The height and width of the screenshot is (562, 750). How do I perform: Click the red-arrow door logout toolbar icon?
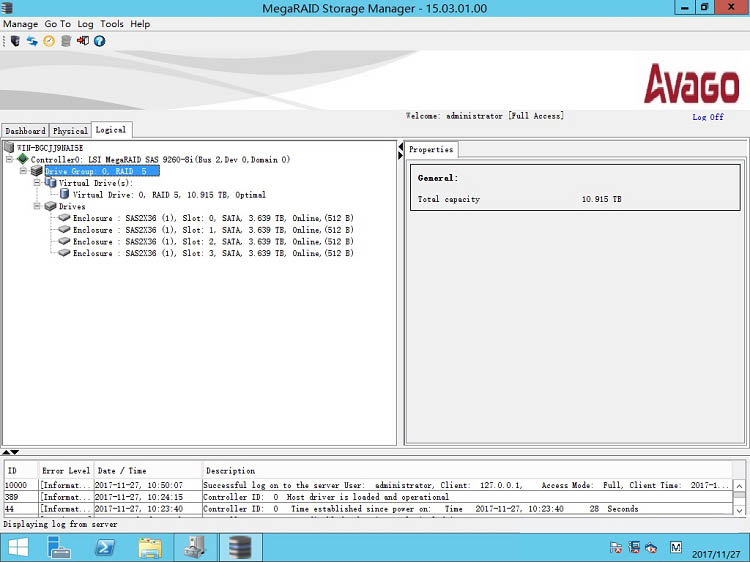(x=83, y=41)
